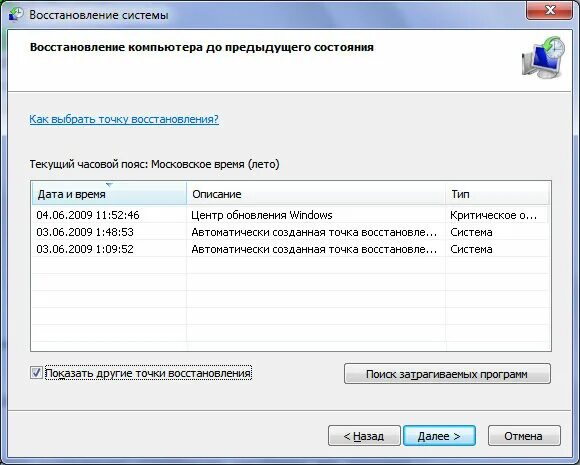Sort by 'Описание' column header
The width and height of the screenshot is (580, 465).
[x=316, y=194]
